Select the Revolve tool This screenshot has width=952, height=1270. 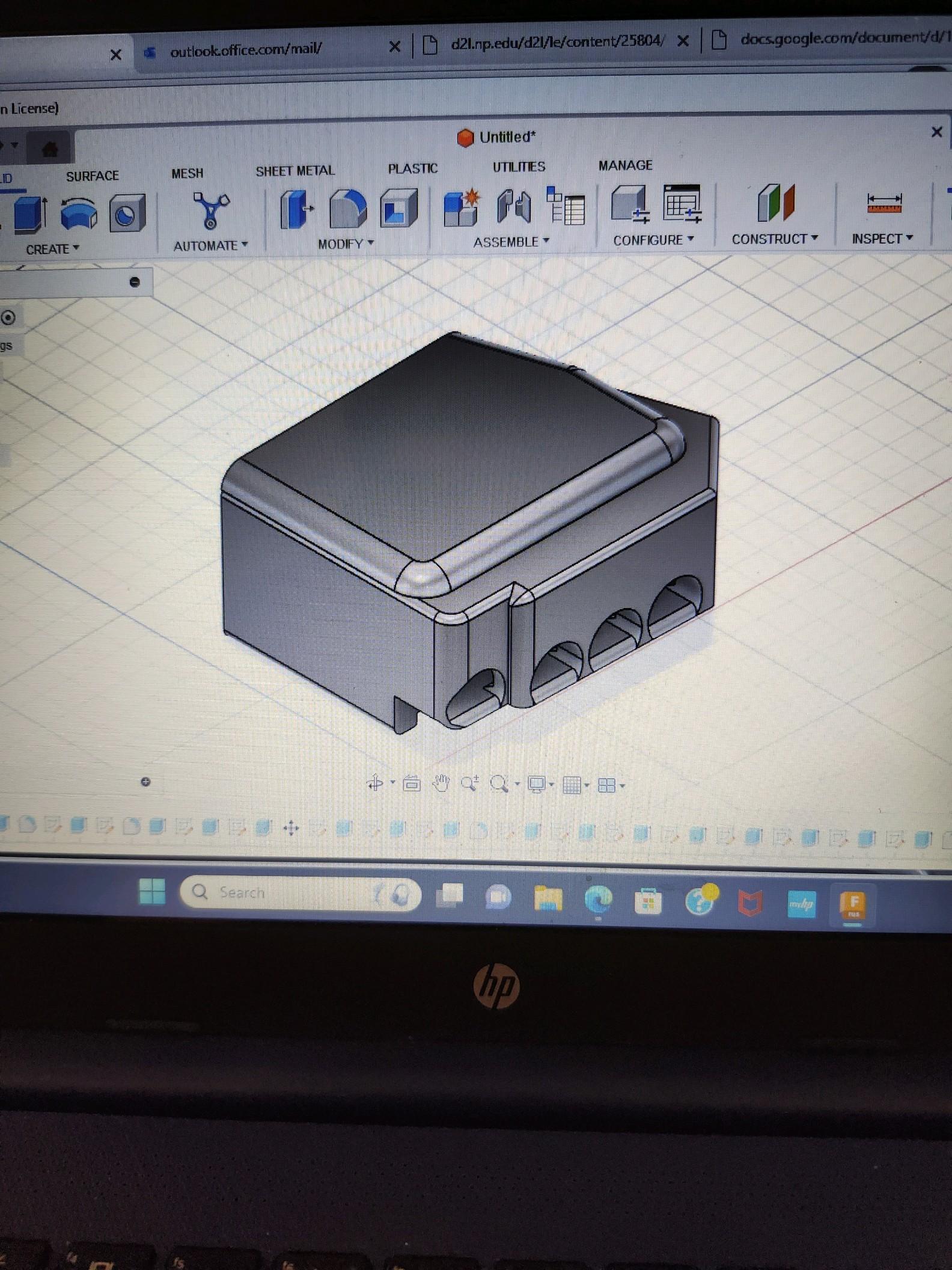(x=79, y=213)
